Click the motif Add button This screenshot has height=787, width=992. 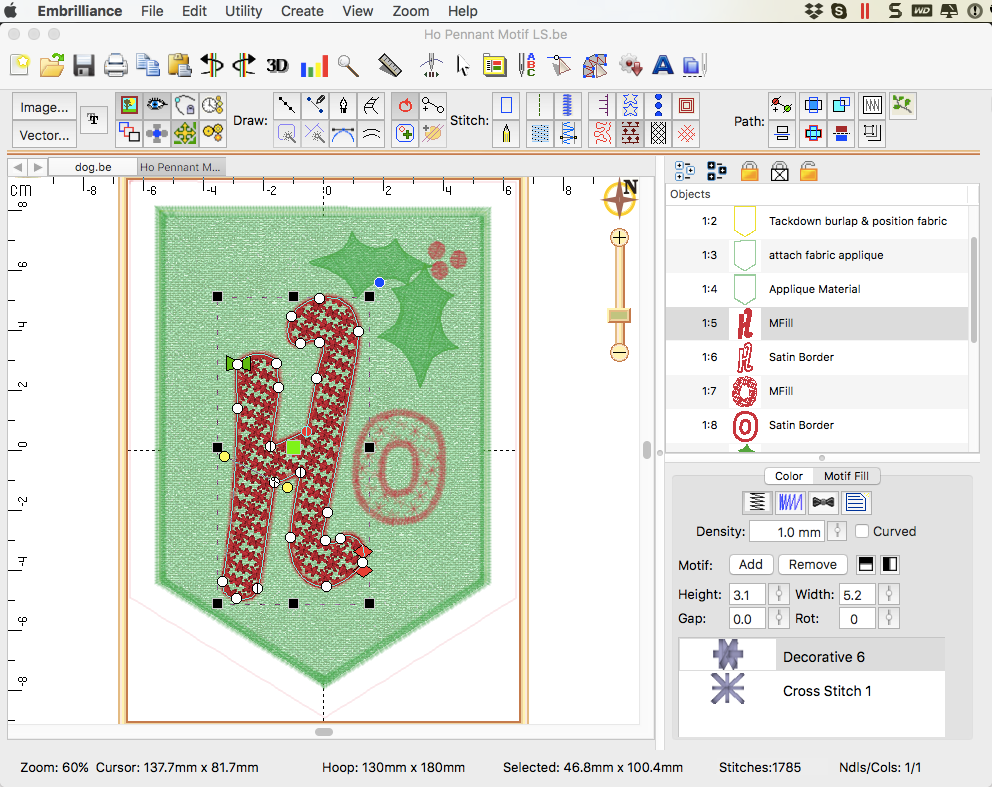(x=750, y=564)
